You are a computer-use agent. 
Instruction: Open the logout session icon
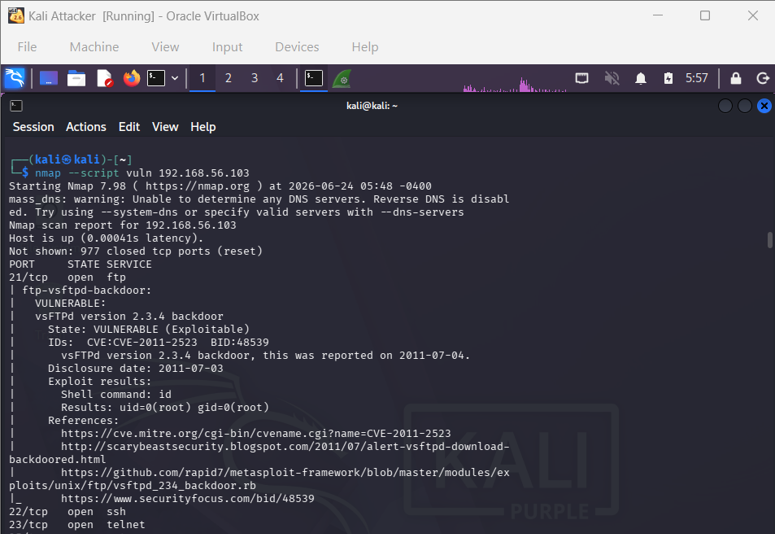click(x=763, y=78)
